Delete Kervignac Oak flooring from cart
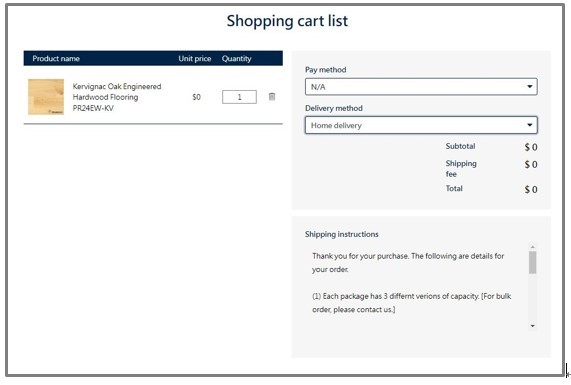This screenshot has height=385, width=571. 272,97
